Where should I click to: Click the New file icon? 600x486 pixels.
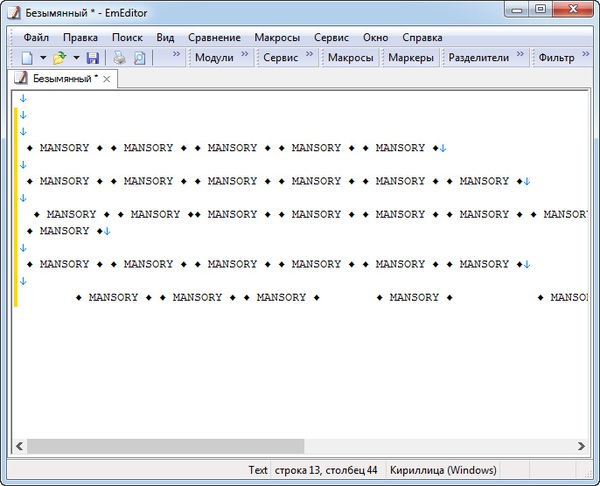coord(27,58)
